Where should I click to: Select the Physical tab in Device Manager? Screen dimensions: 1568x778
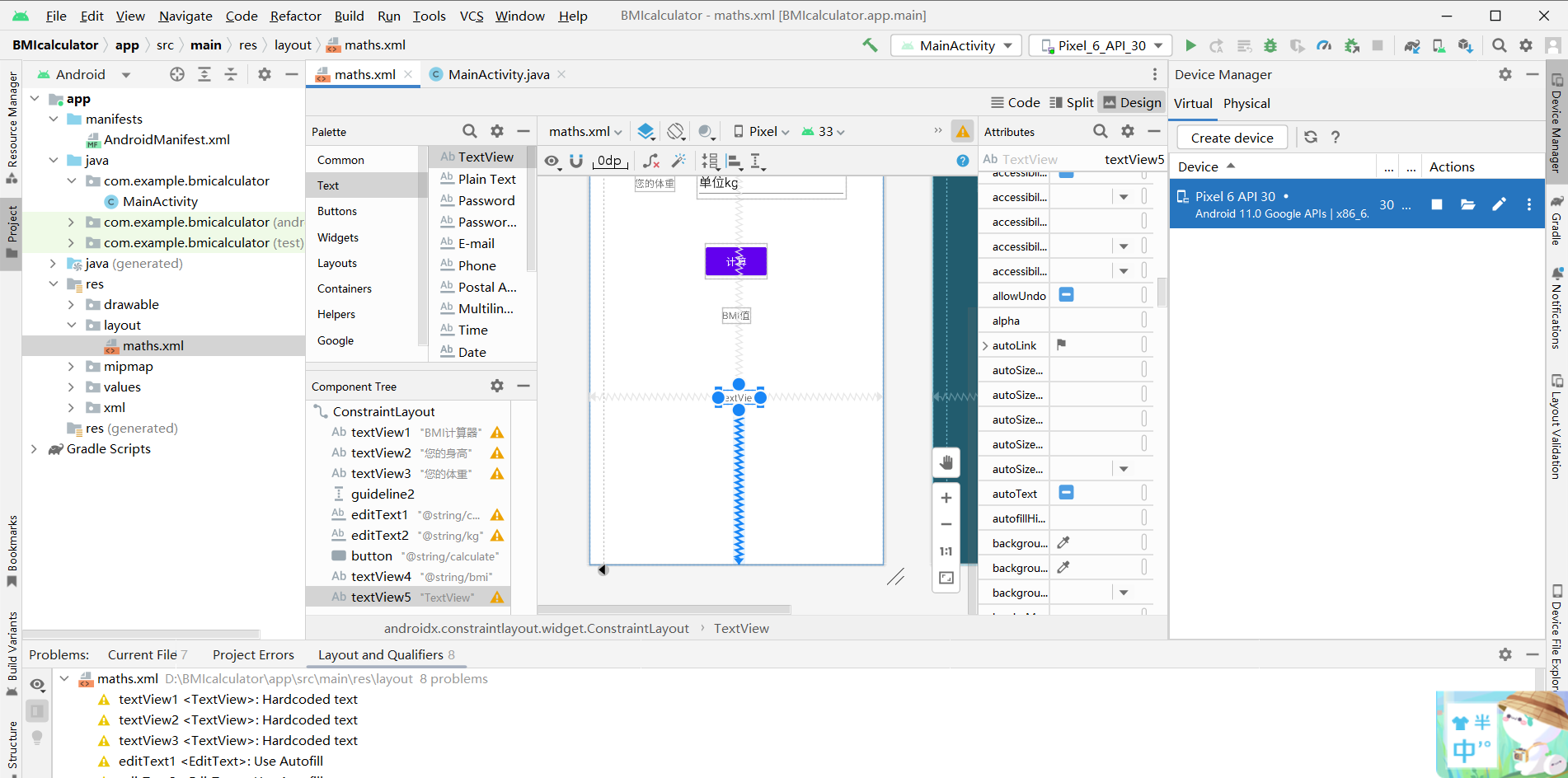1246,103
